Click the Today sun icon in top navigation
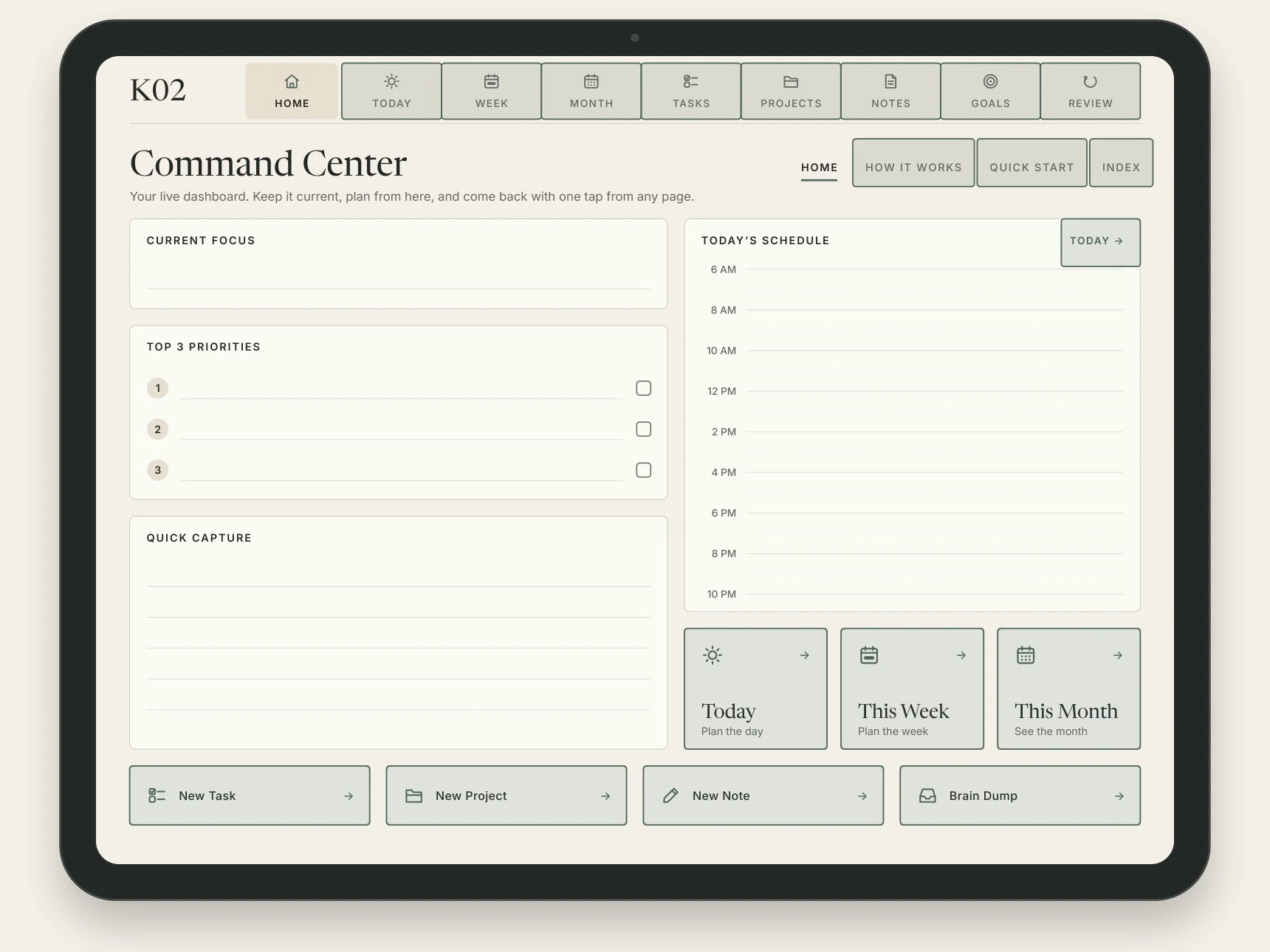 (391, 81)
